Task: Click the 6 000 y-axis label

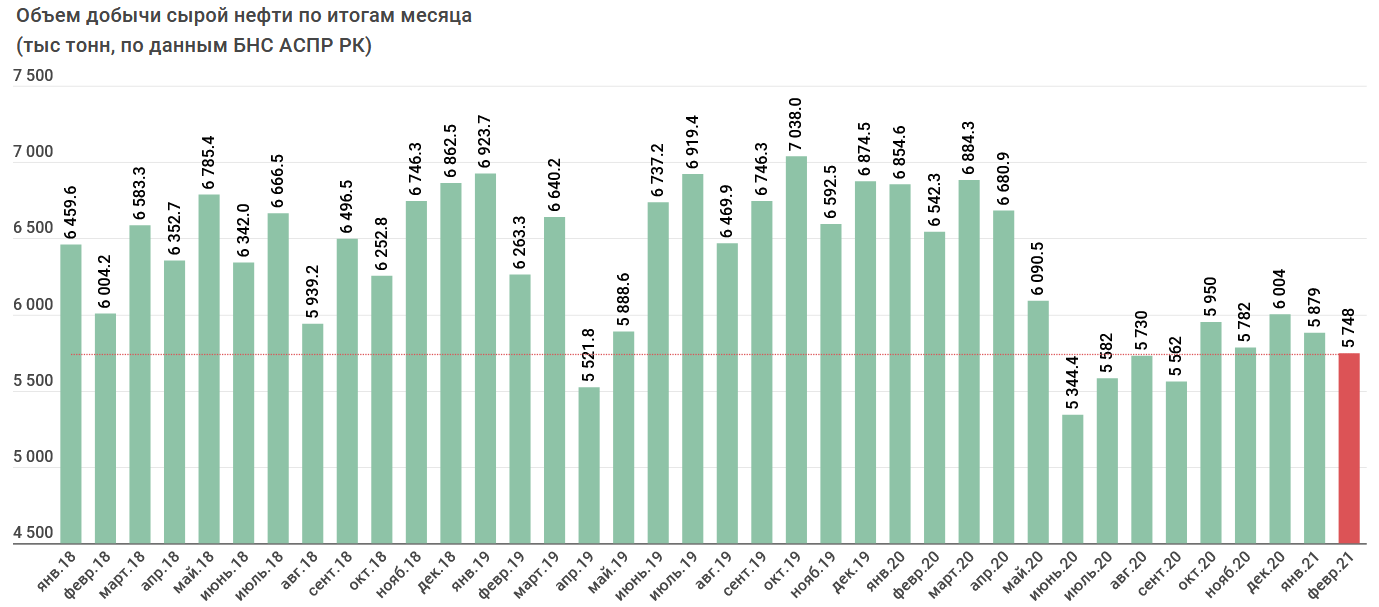Action: click(33, 306)
